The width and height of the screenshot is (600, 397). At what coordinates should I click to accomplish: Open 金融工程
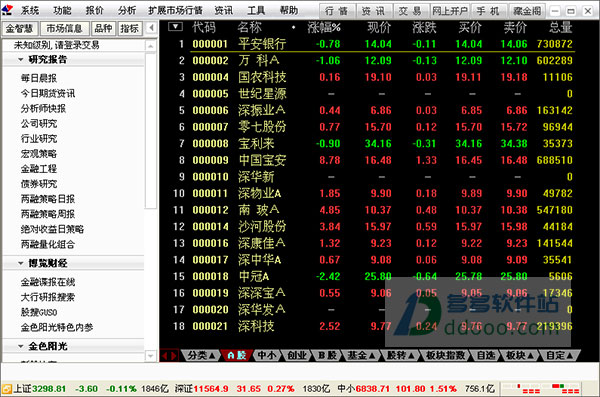click(x=39, y=169)
